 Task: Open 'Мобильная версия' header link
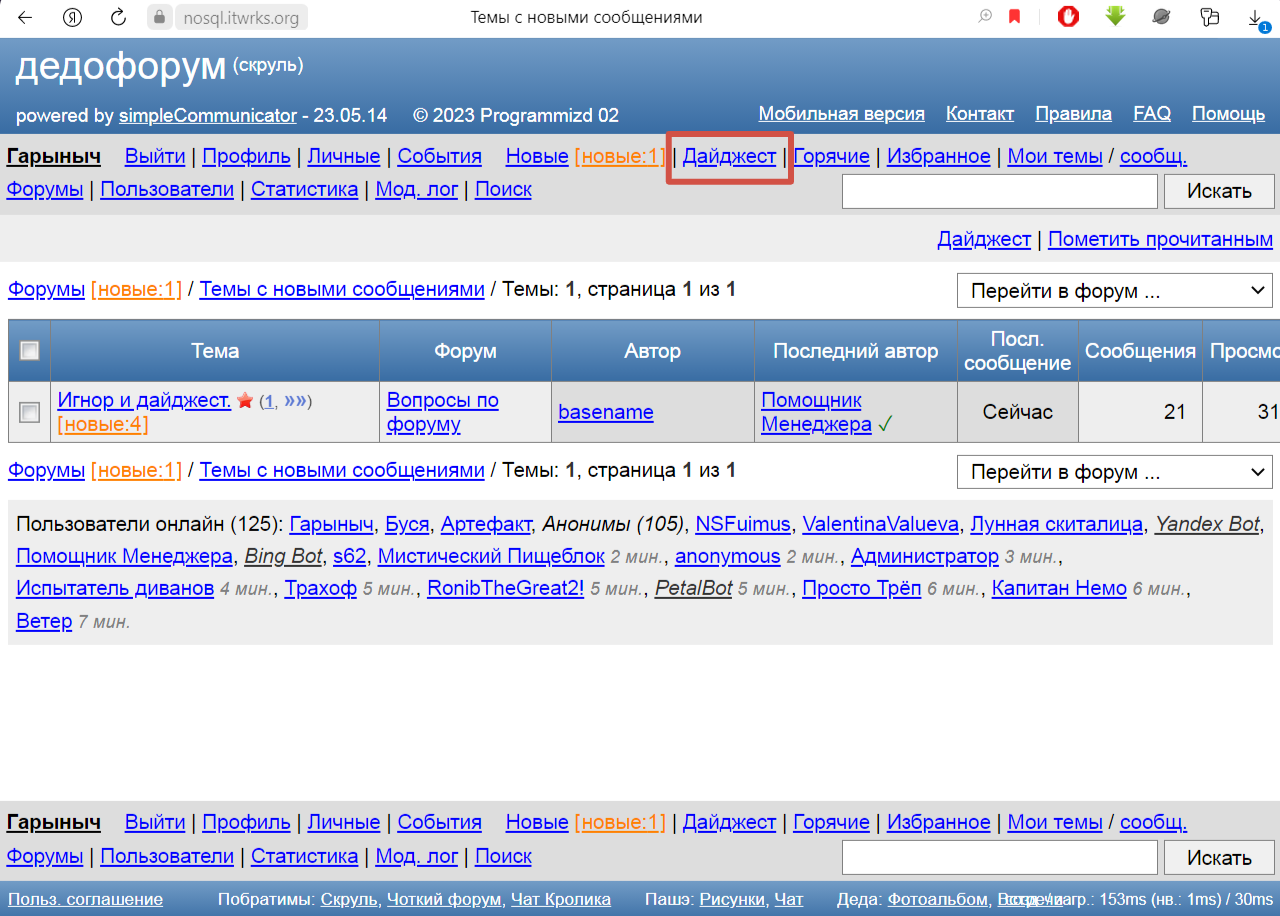pos(841,113)
